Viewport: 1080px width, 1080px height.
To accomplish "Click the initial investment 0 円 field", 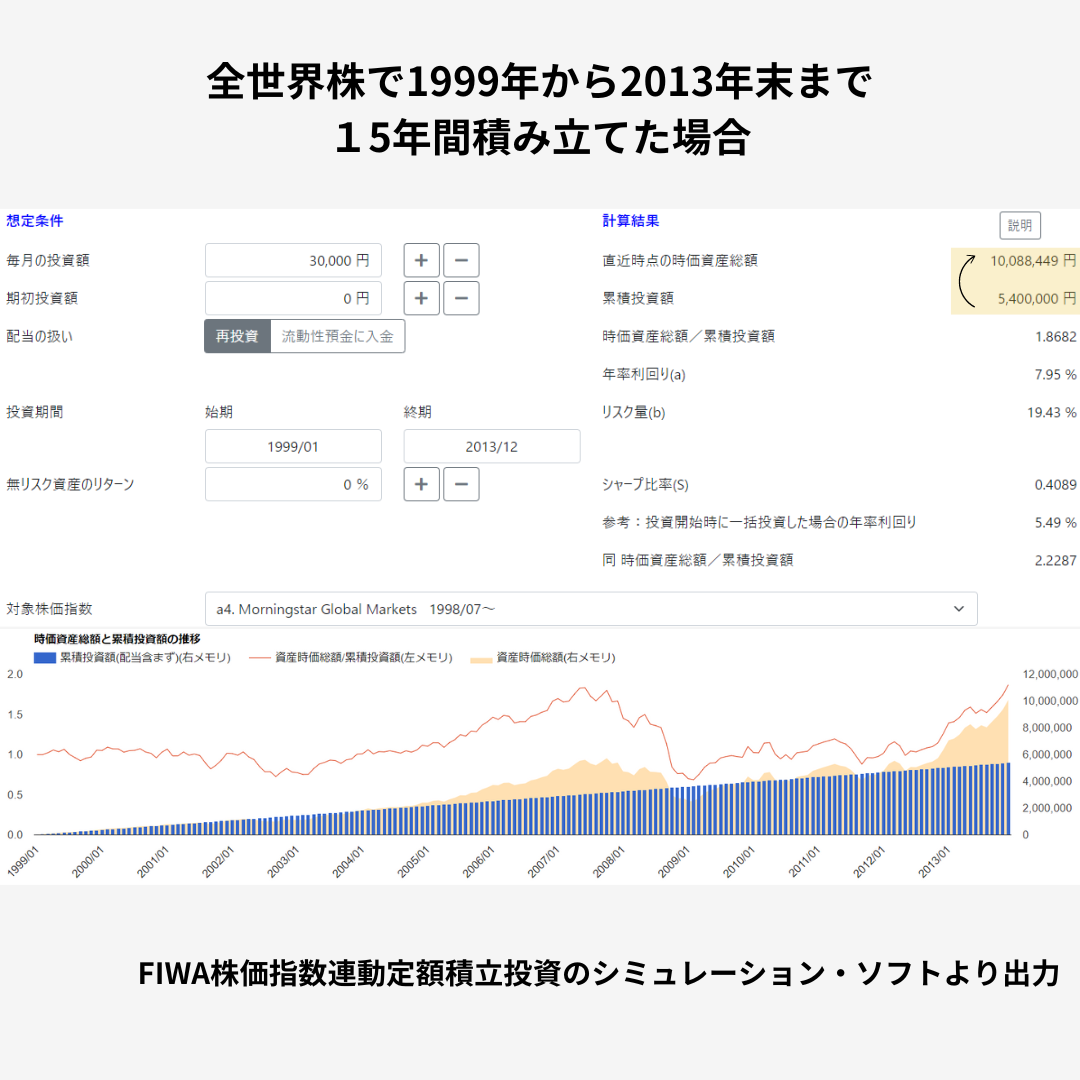I will 293,298.
